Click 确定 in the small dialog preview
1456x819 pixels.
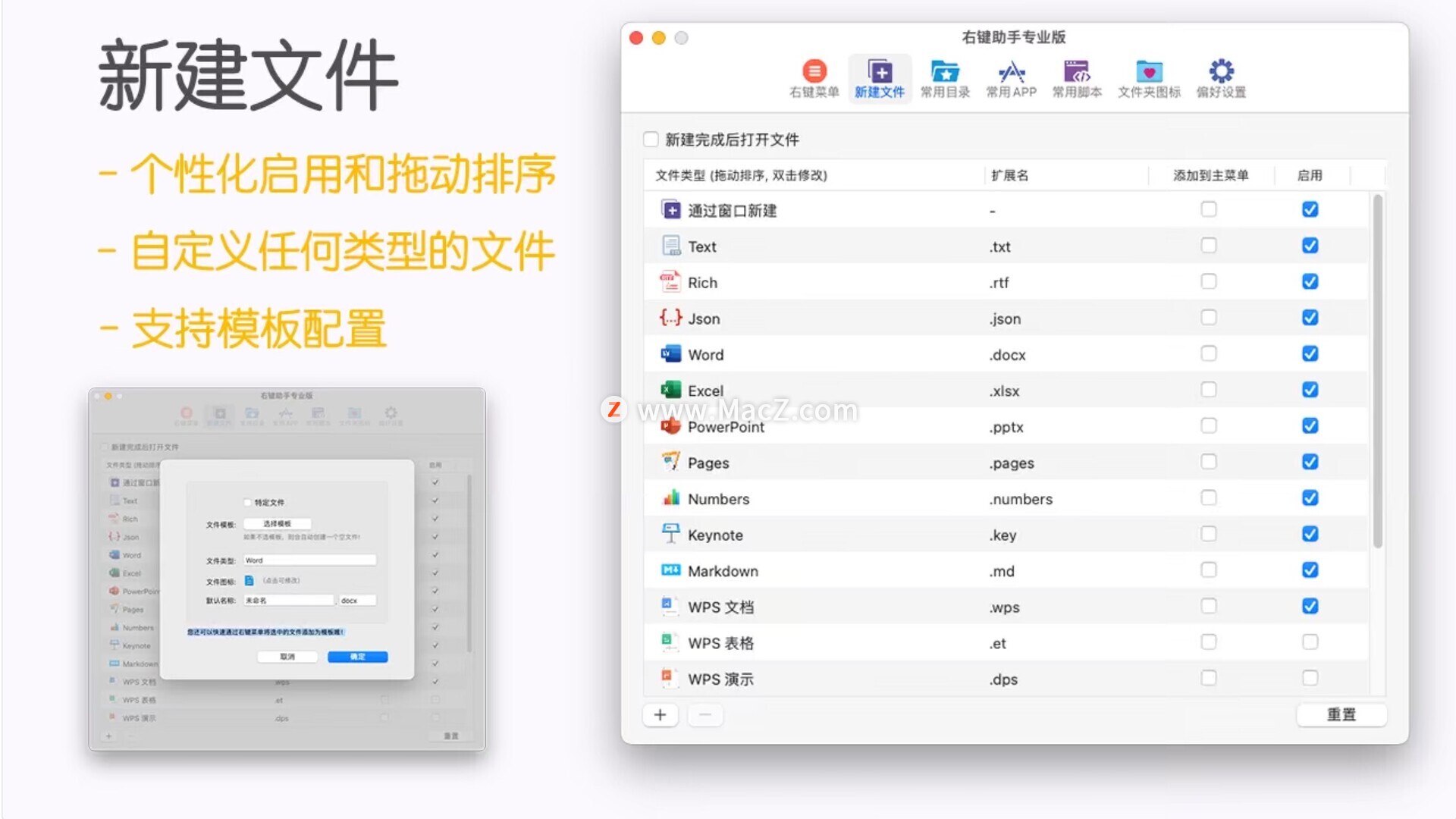[358, 657]
